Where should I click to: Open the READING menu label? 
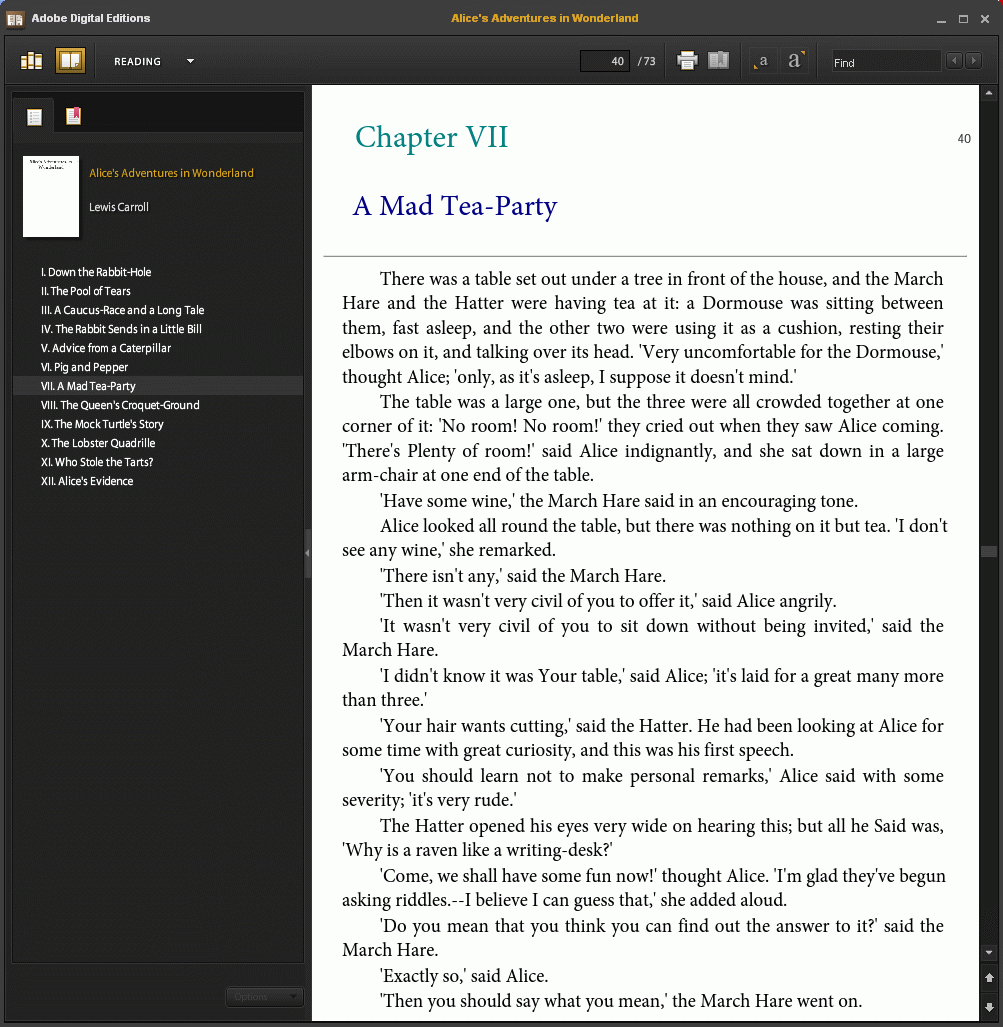coord(137,62)
